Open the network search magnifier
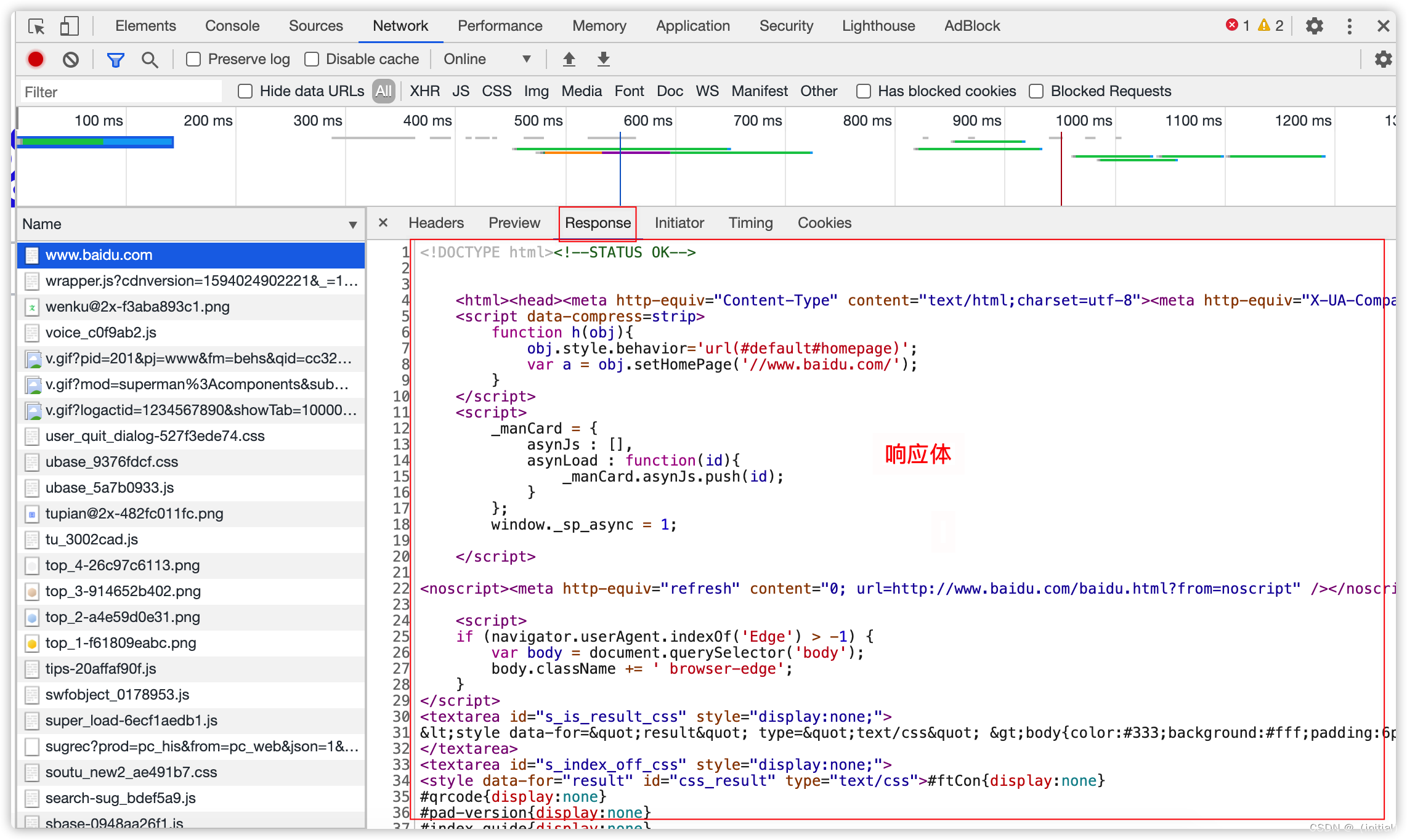This screenshot has width=1407, height=840. pos(150,60)
